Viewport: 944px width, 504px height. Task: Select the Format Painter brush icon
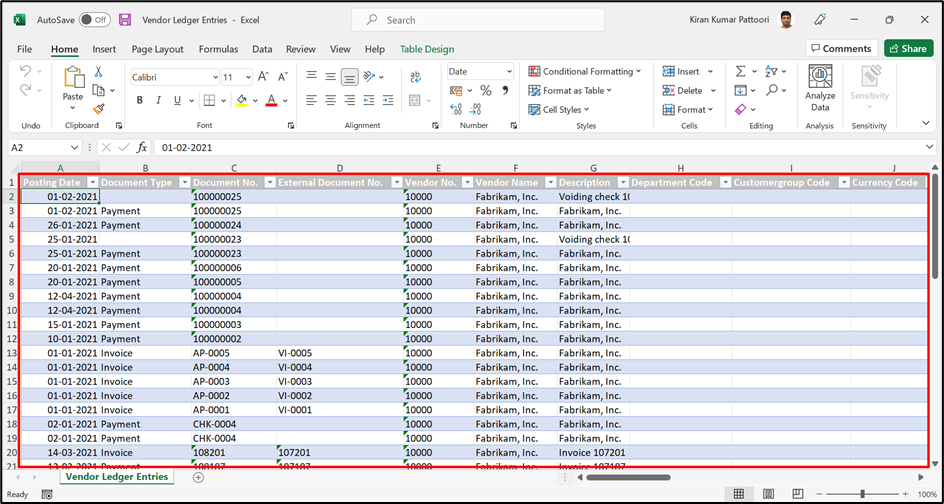(x=99, y=109)
